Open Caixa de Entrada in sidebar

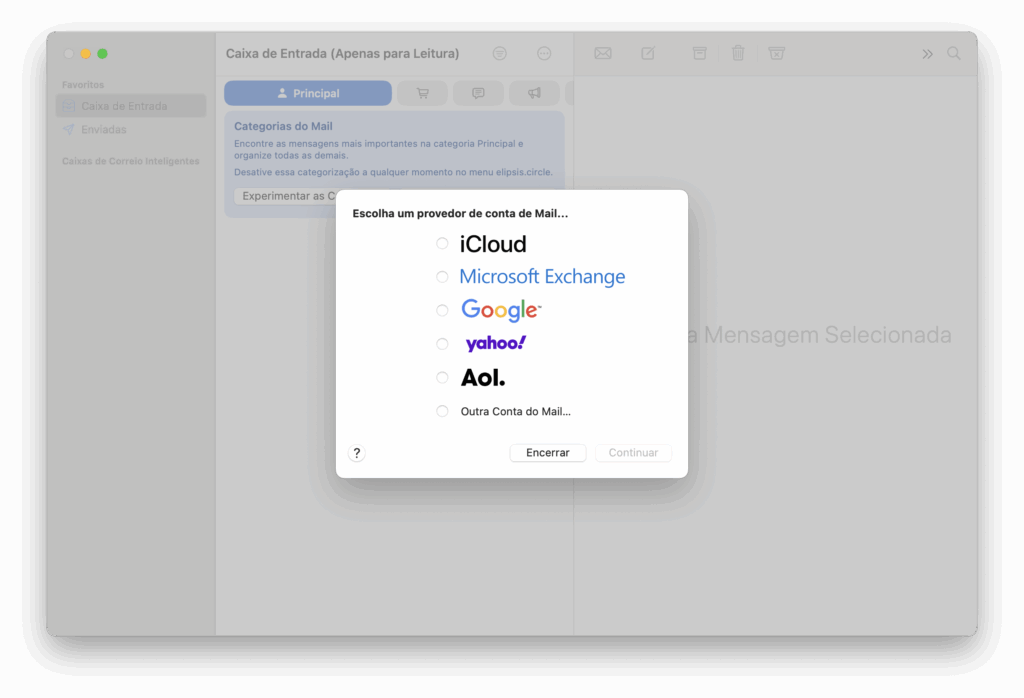(124, 106)
